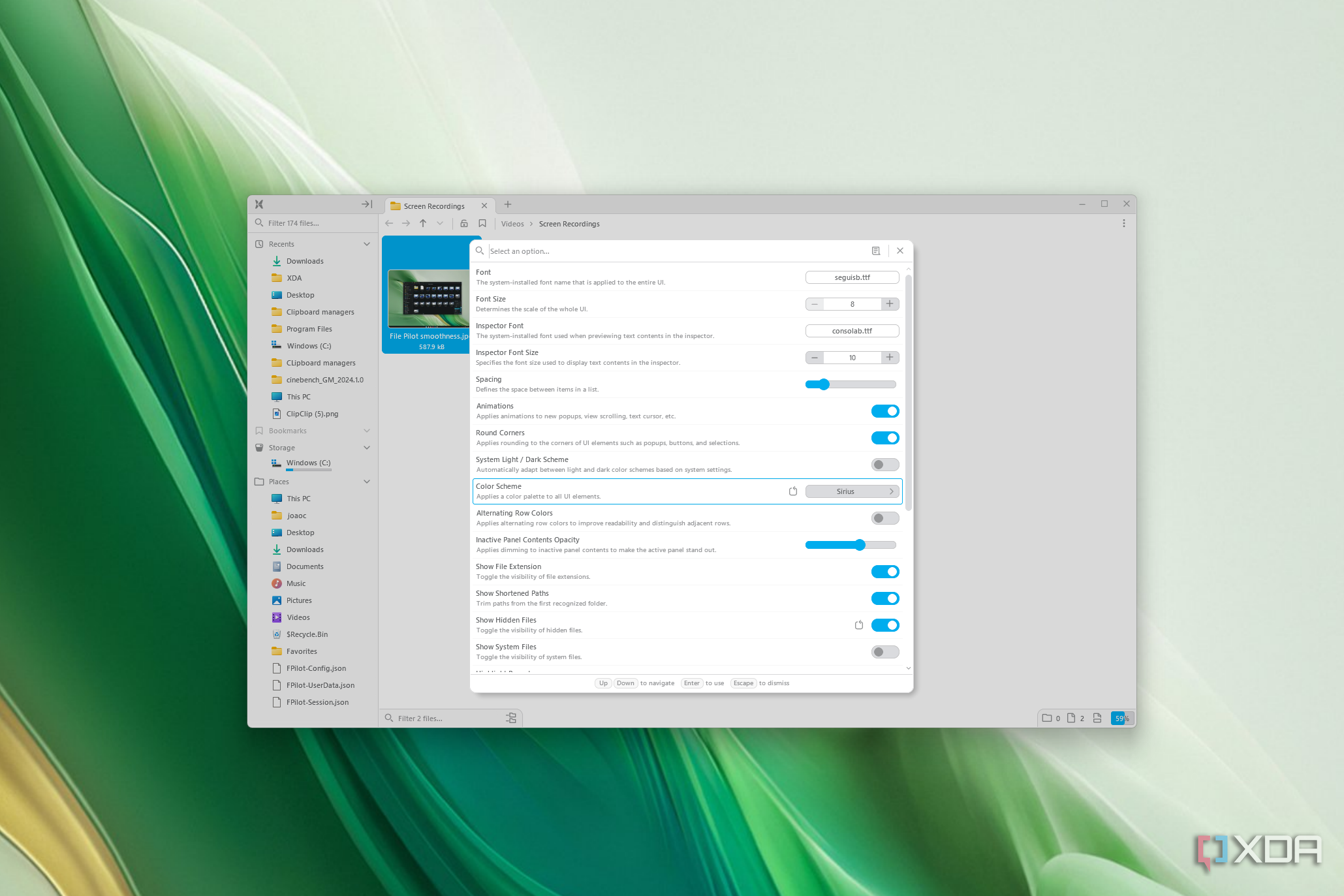Image resolution: width=1344 pixels, height=896 pixels.
Task: Enable Alternating Row Colors
Action: 885,518
